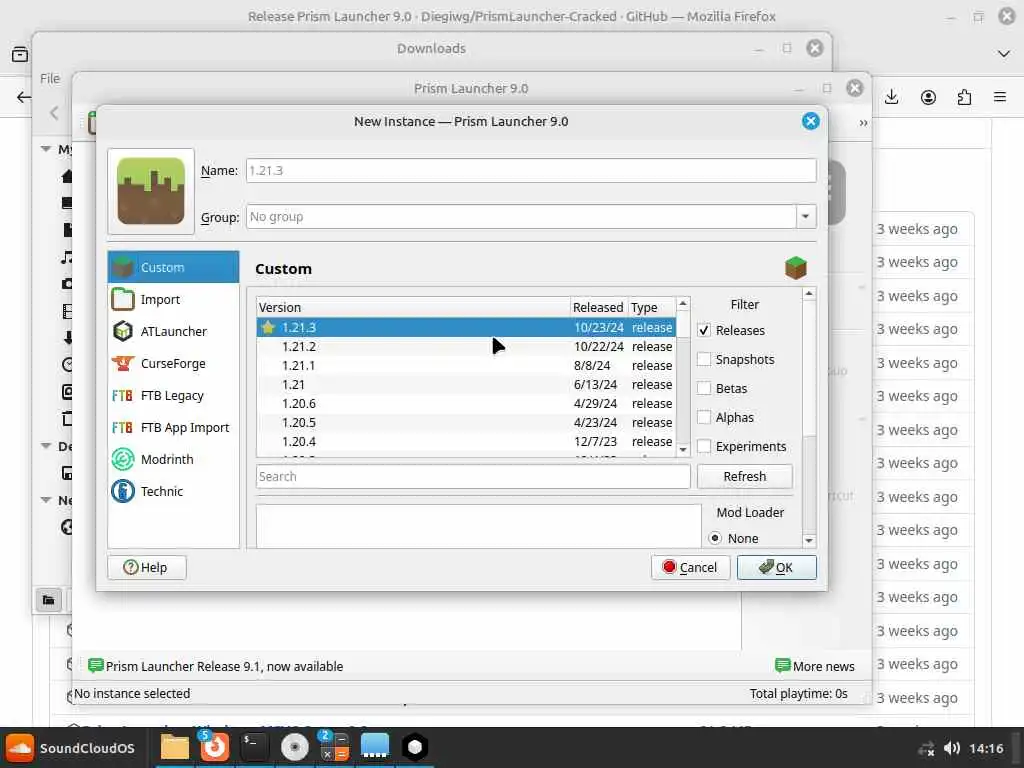Open the terminal from the taskbar

coord(254,747)
